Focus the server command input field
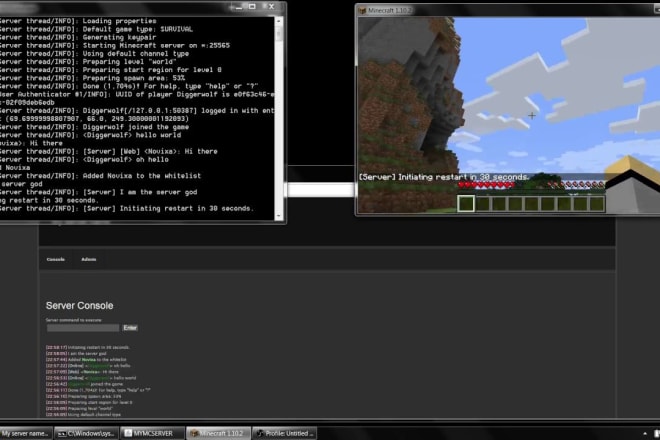 pos(83,328)
